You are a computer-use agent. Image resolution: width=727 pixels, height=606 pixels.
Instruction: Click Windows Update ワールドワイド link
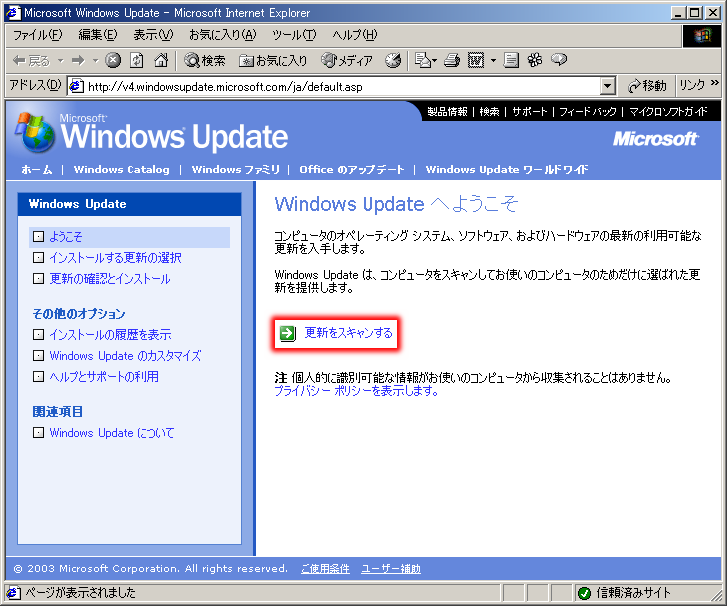pyautogui.click(x=507, y=169)
